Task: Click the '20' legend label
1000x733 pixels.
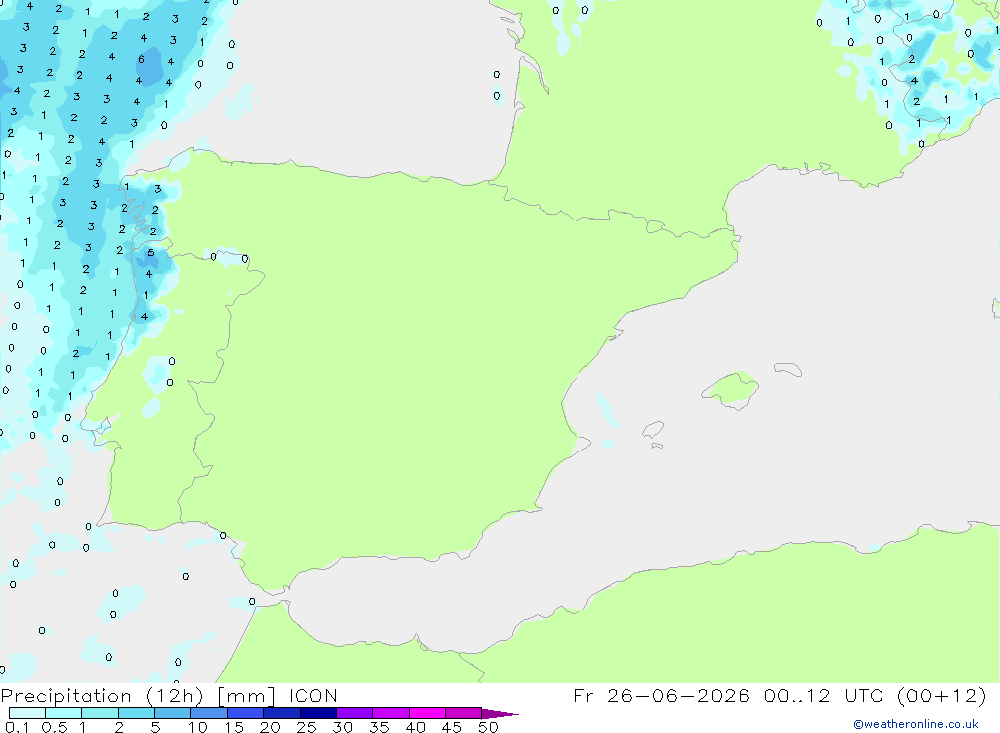Action: coord(270,727)
